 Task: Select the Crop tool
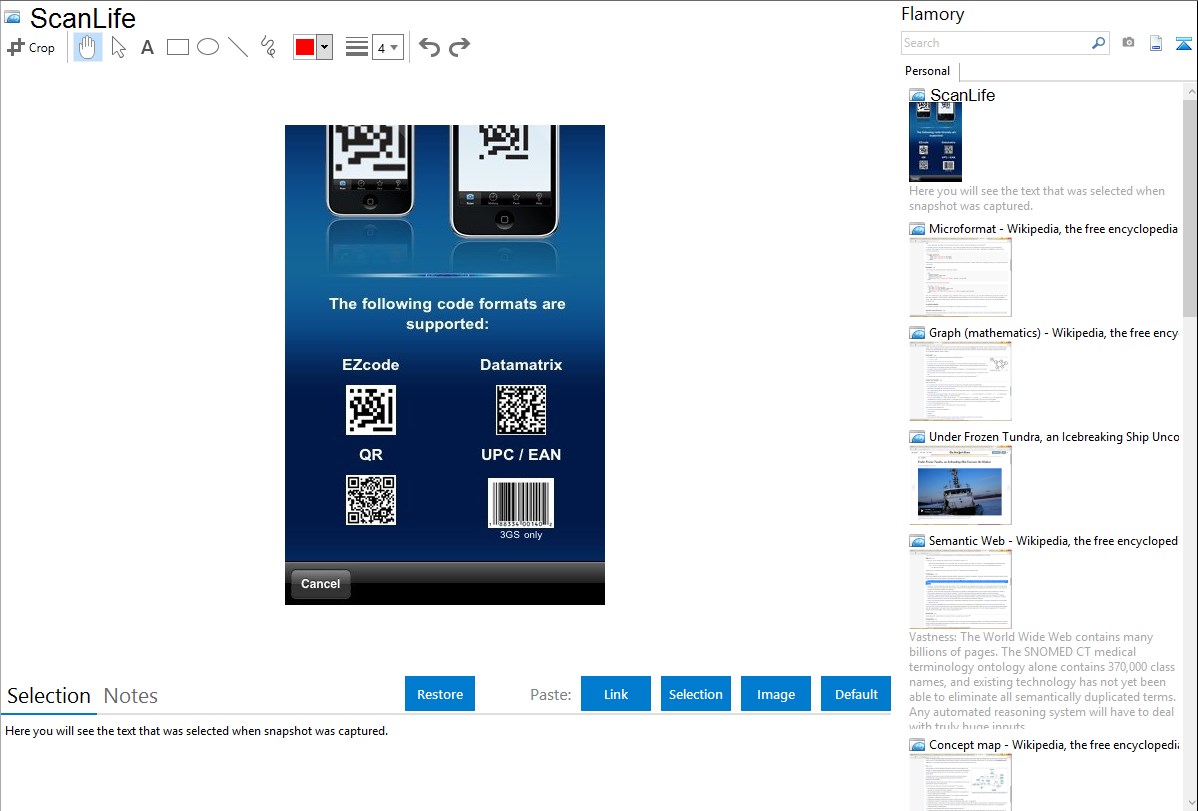click(31, 47)
